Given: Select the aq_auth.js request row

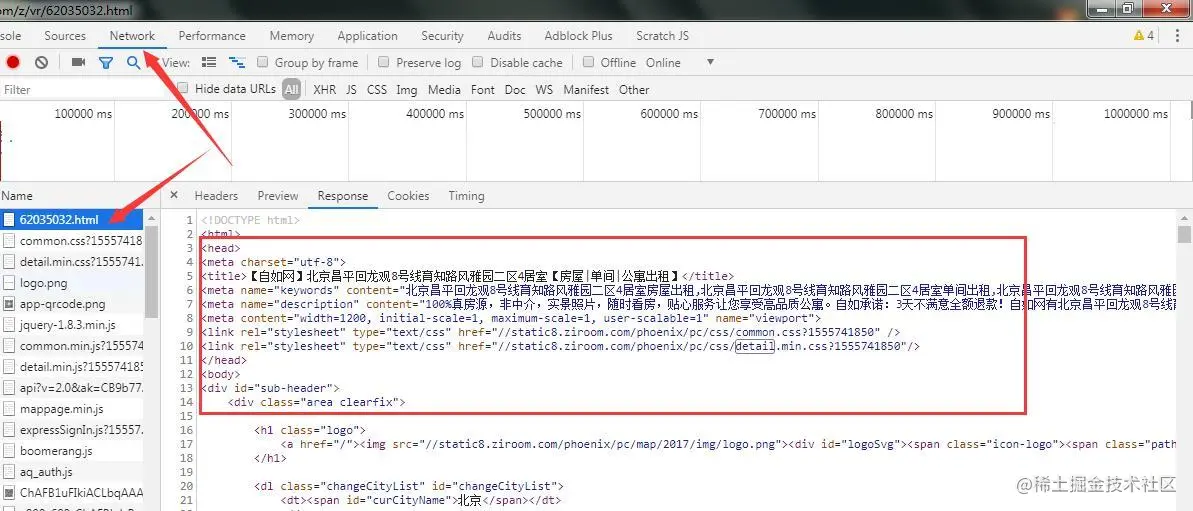Looking at the screenshot, I should tap(72, 472).
